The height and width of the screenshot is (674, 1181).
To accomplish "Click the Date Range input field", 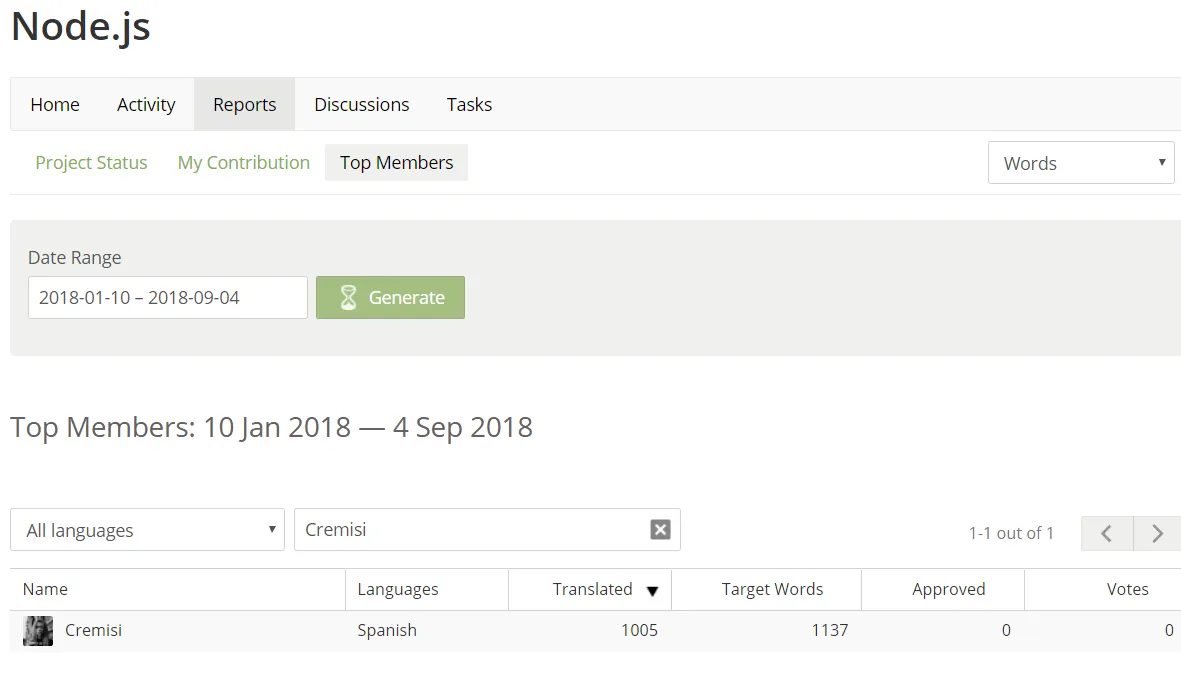I will click(168, 297).
